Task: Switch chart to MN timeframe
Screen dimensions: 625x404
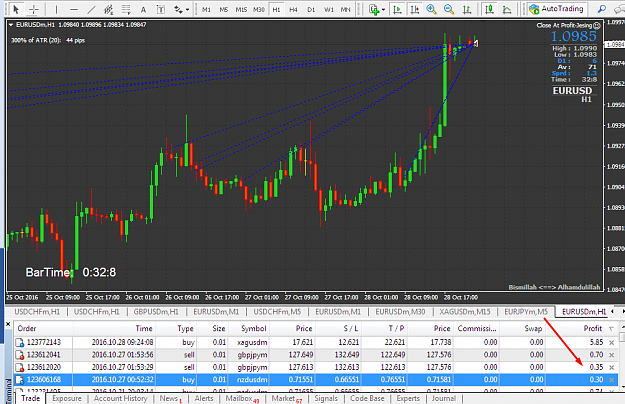Action: point(346,9)
